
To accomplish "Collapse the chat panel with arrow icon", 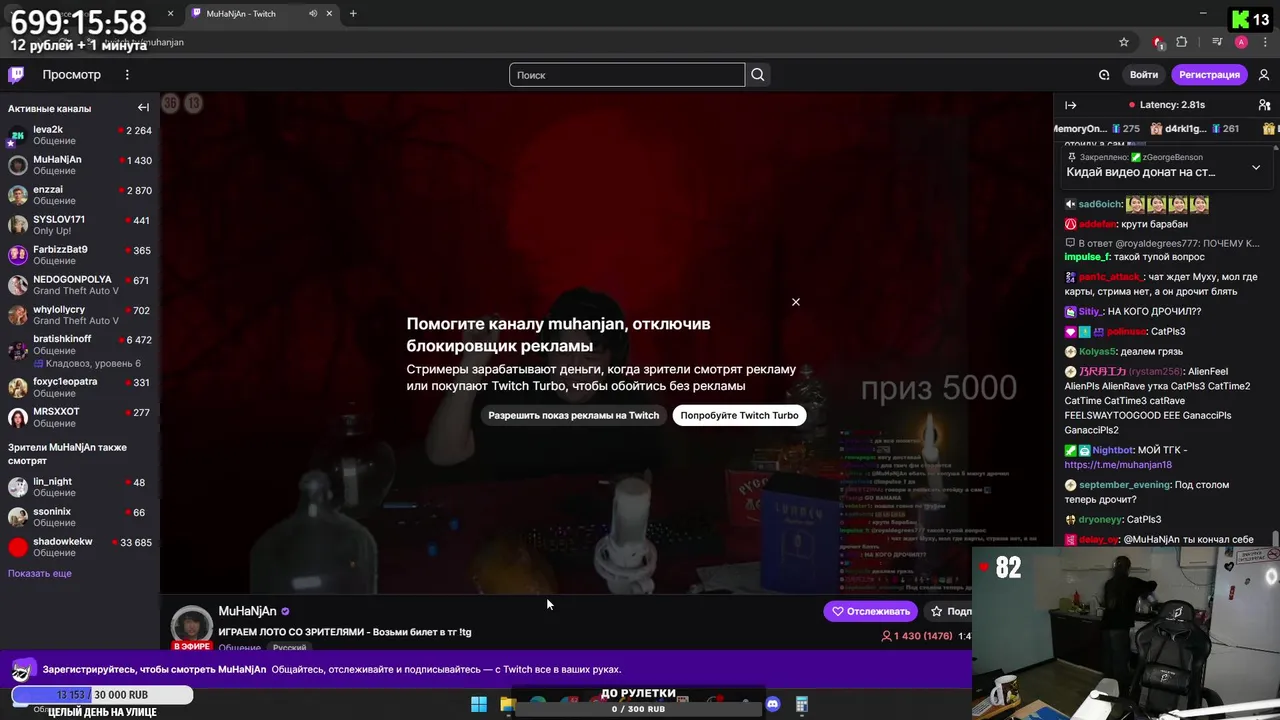I will pos(1070,105).
